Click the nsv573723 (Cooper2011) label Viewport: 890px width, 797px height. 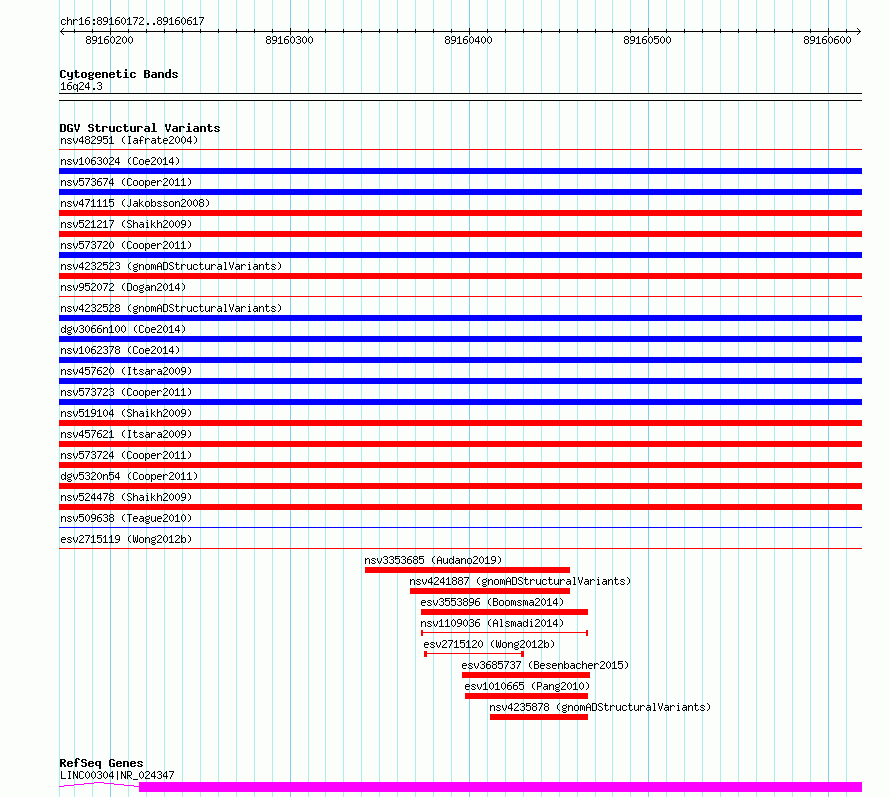click(126, 392)
